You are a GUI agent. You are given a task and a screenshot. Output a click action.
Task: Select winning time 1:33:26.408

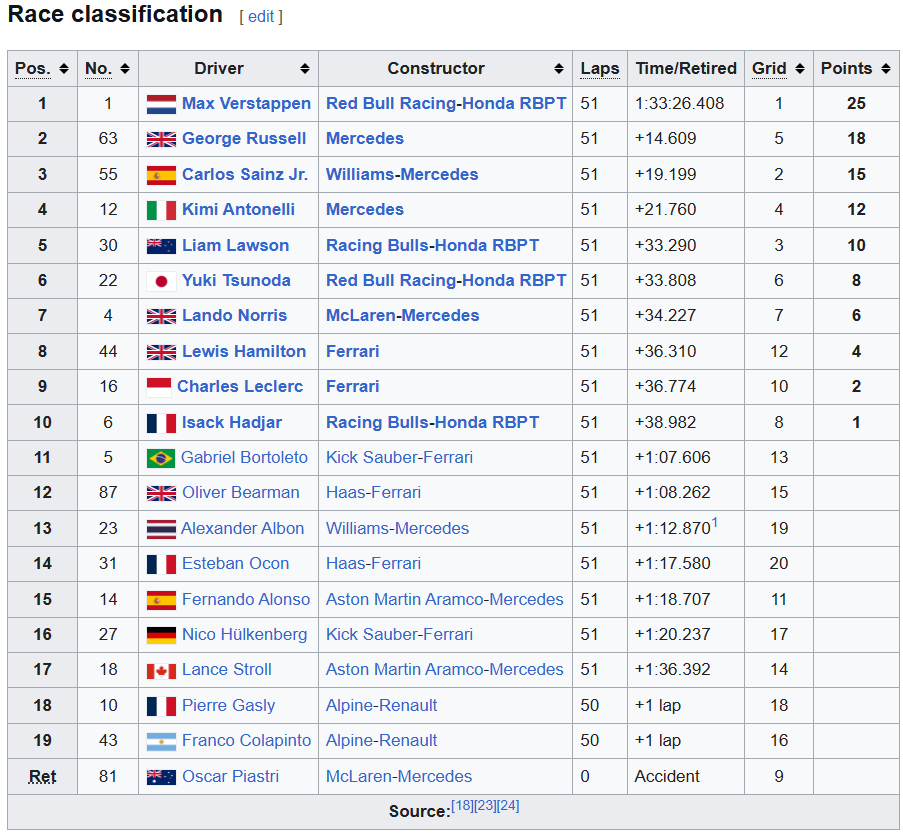coord(679,104)
